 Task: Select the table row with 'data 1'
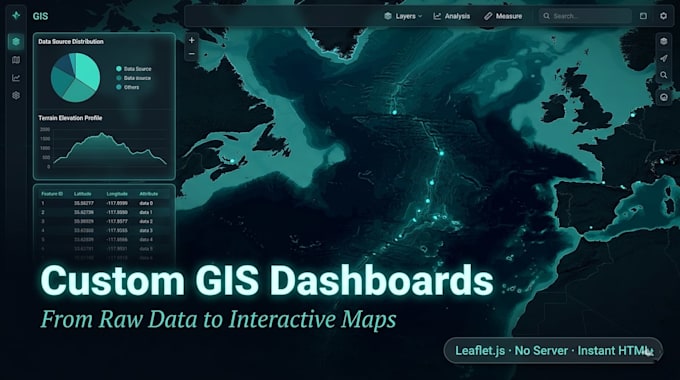(x=104, y=213)
